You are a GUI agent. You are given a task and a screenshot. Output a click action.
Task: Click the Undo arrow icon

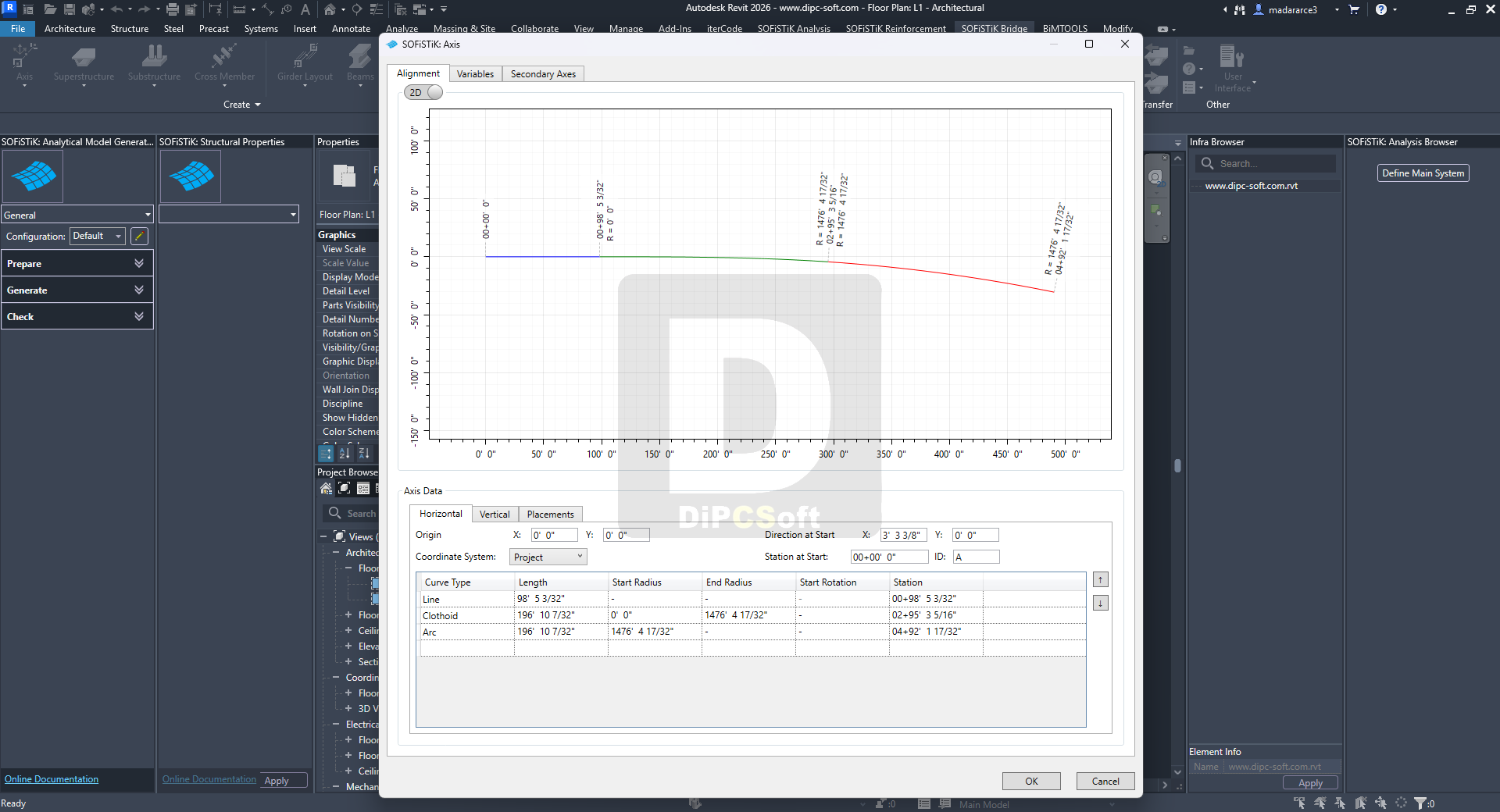pos(116,9)
